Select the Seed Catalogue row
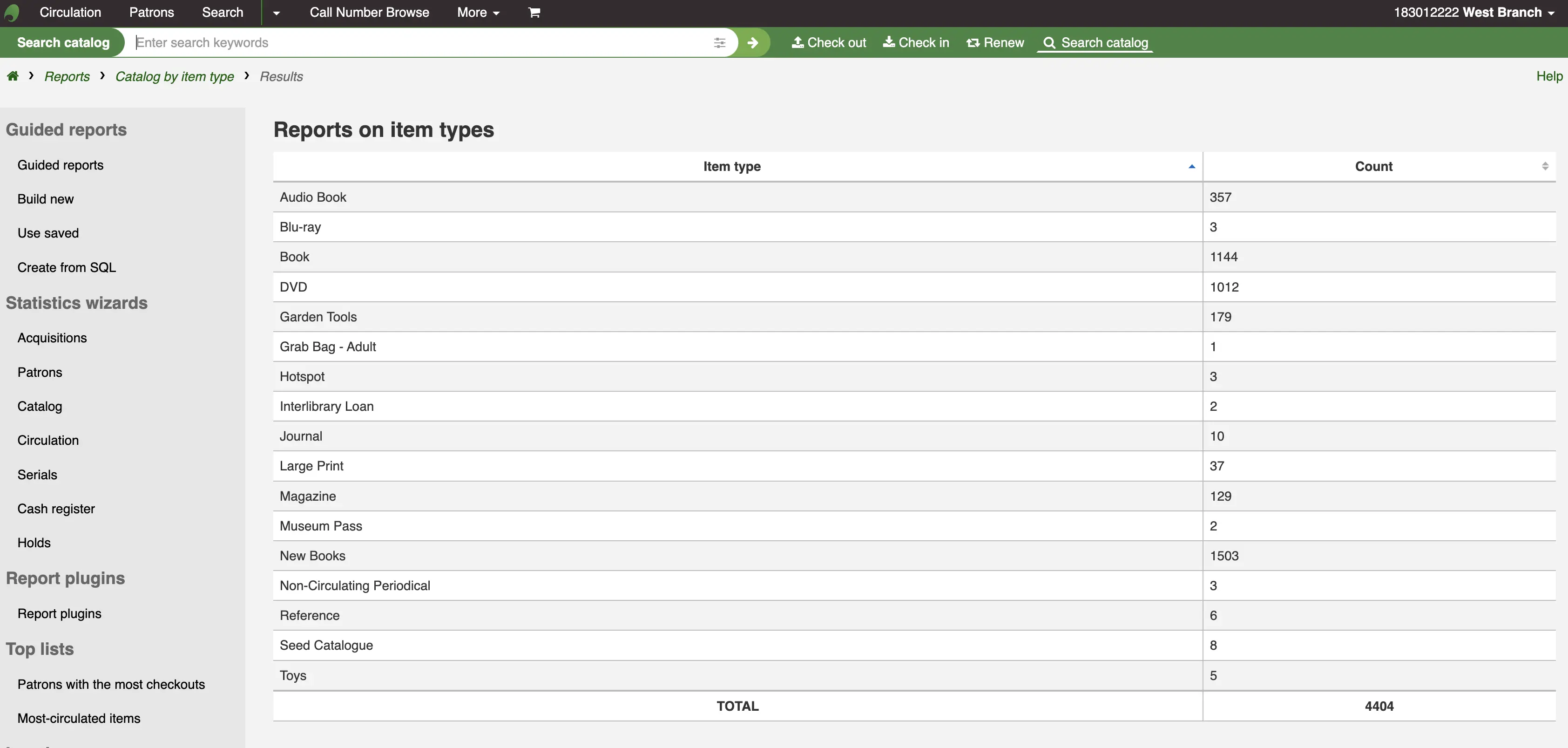The height and width of the screenshot is (748, 1568). [914, 645]
